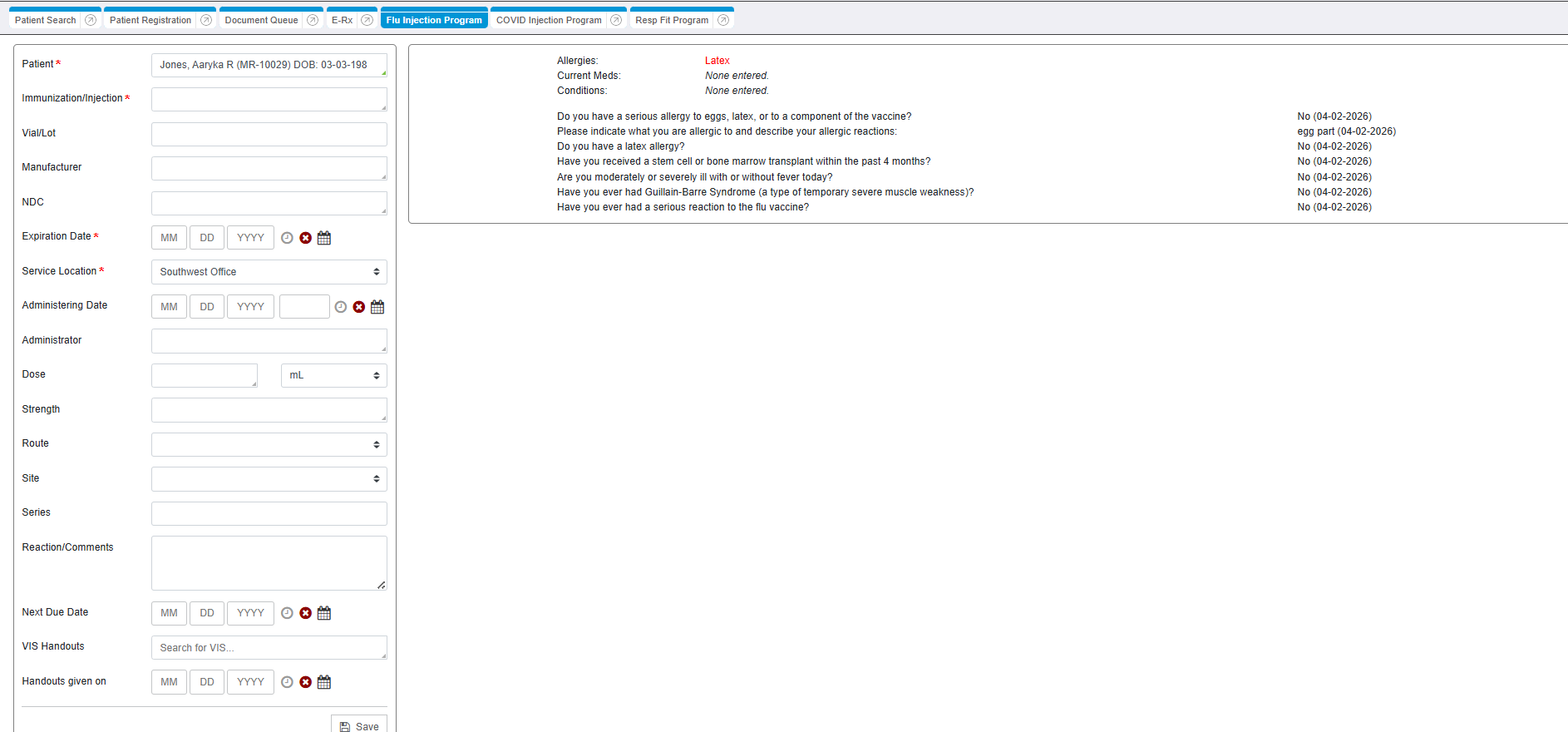Click the Immunization/Injection input field
Image resolution: width=1568 pixels, height=732 pixels.
(269, 100)
